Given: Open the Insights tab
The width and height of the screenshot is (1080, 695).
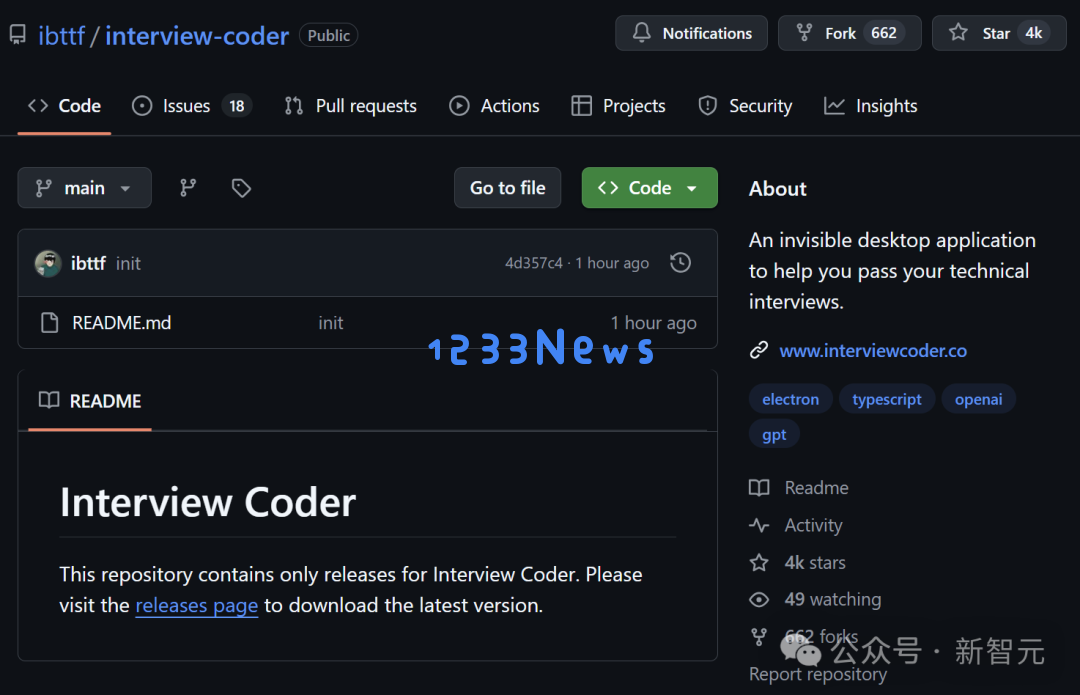Looking at the screenshot, I should 871,106.
